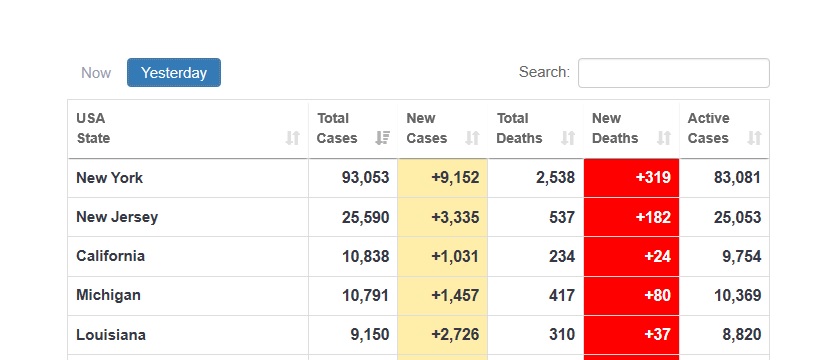Select the Yesterday tab button

174,73
